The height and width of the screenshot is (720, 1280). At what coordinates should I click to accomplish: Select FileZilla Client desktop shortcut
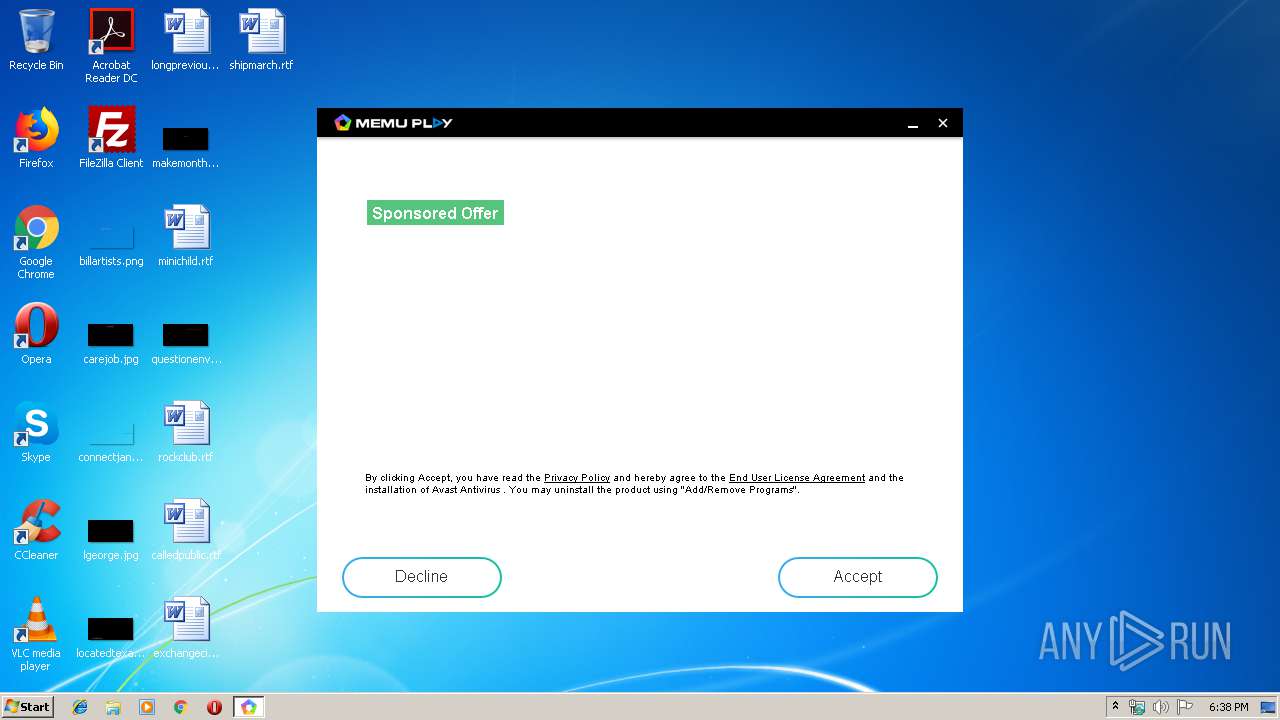[x=111, y=138]
